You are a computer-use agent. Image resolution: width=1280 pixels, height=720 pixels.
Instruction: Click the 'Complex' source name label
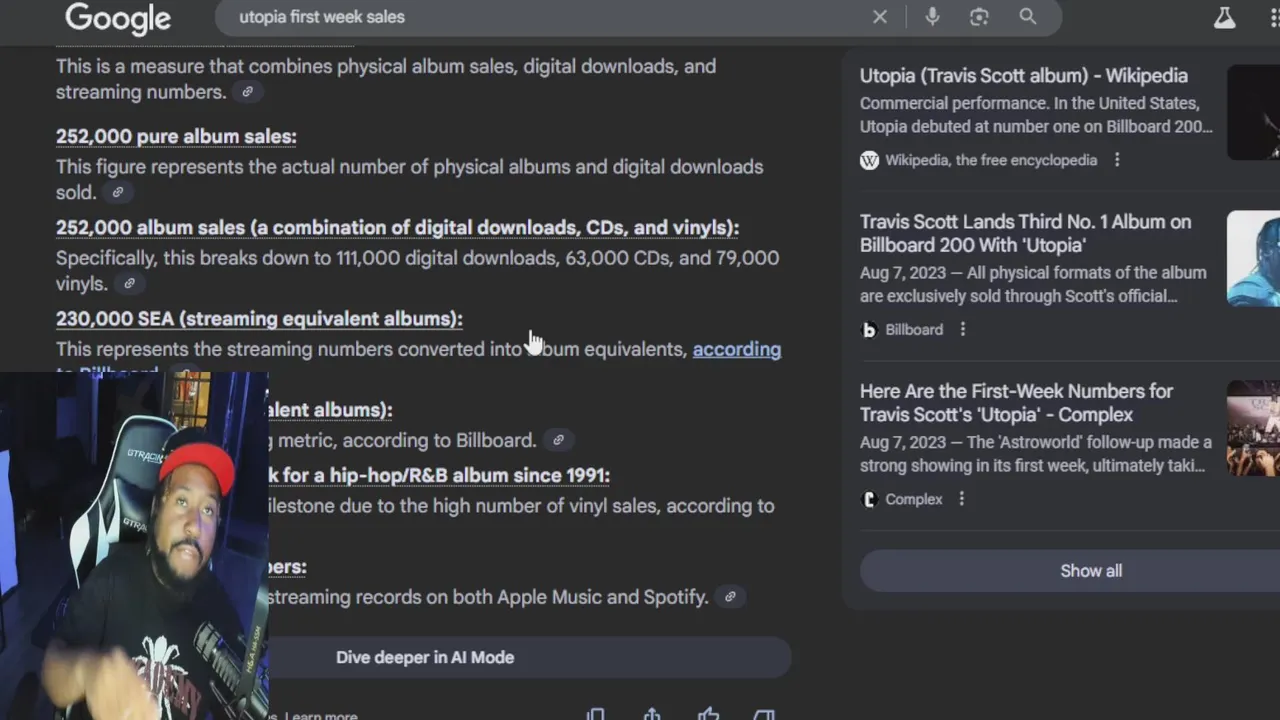914,498
